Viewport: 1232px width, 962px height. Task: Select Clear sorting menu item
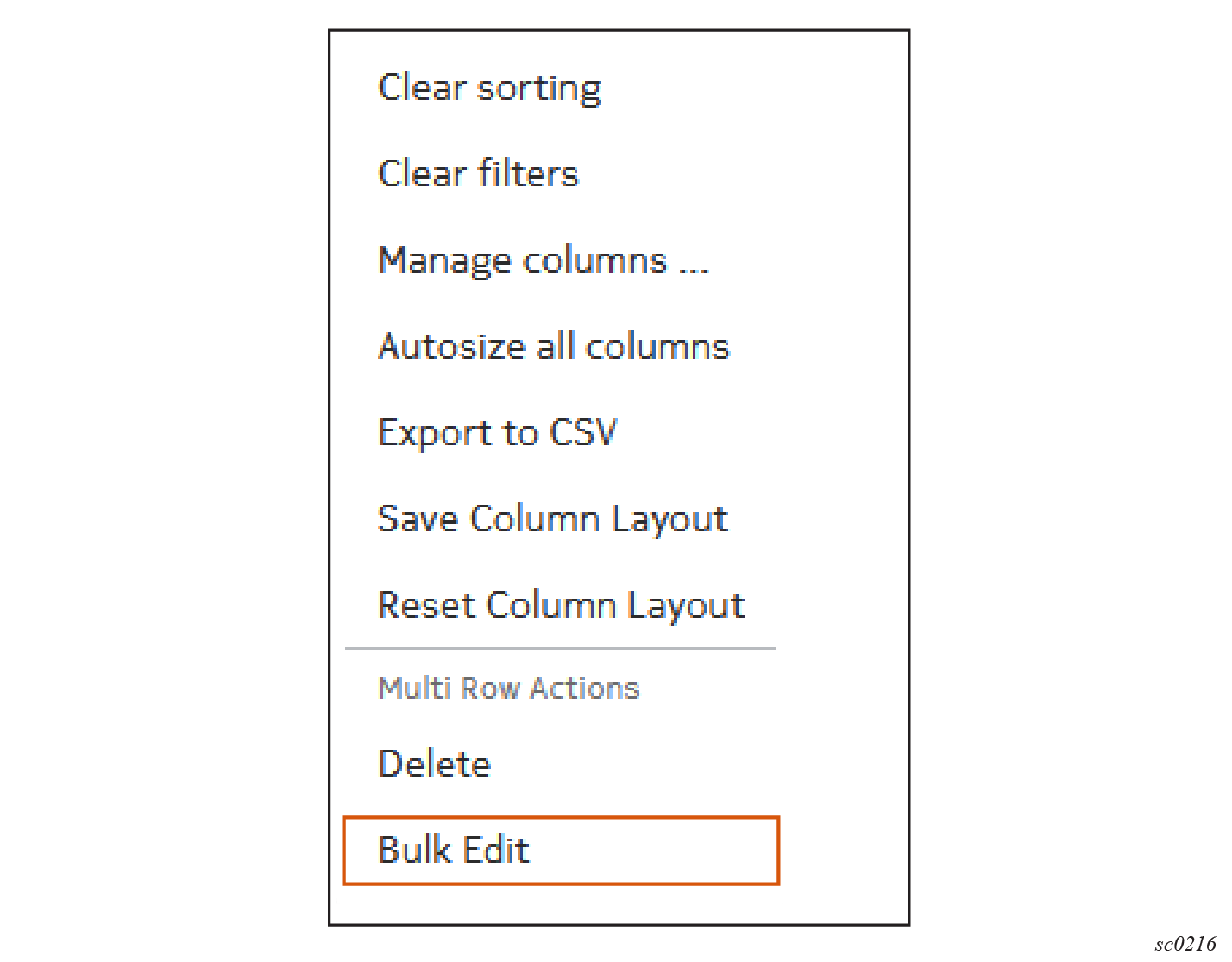(x=489, y=88)
